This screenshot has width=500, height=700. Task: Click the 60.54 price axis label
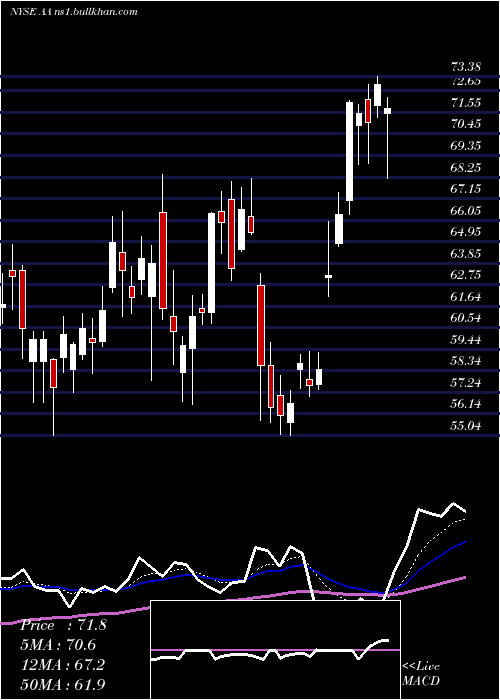pyautogui.click(x=466, y=318)
